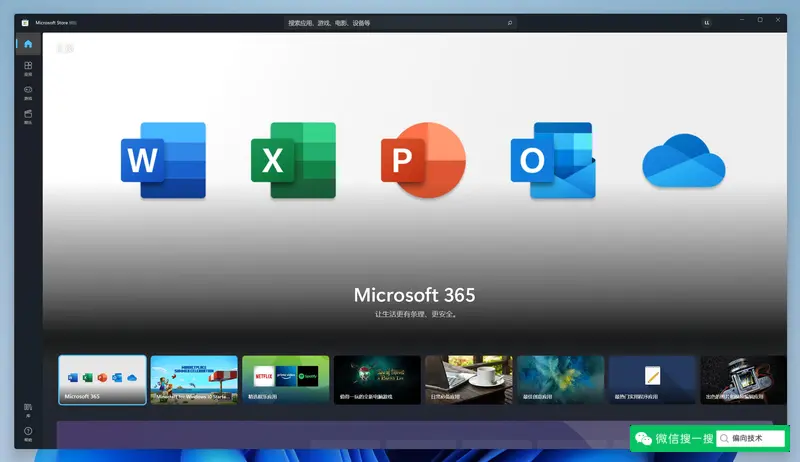The height and width of the screenshot is (462, 800).
Task: Click the Outlook icon in the banner
Action: coord(553,160)
